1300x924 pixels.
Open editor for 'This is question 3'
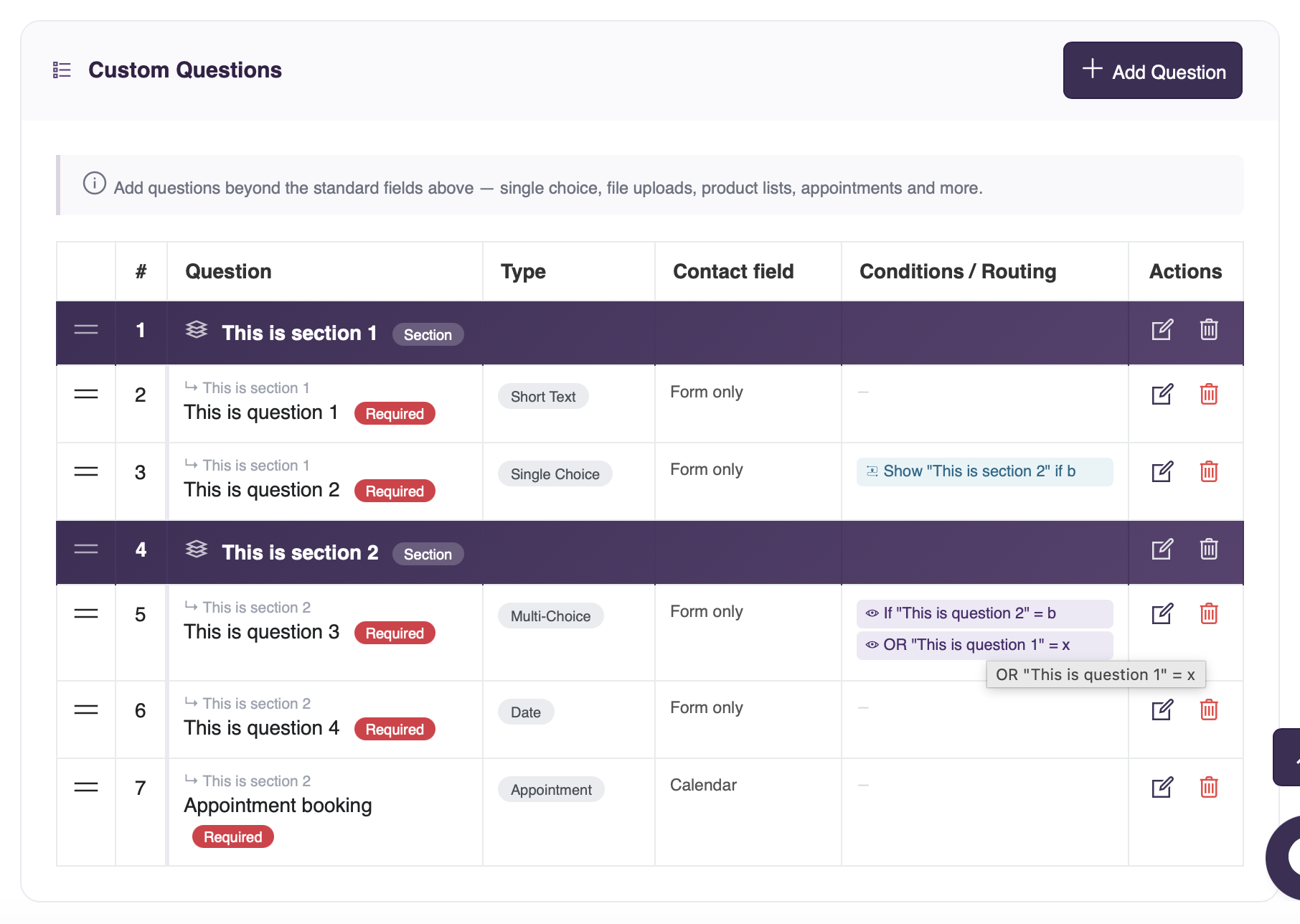pyautogui.click(x=1162, y=614)
